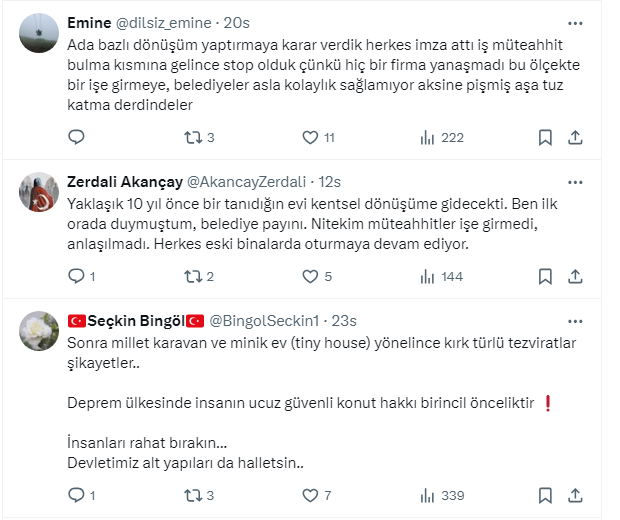The height and width of the screenshot is (520, 620).
Task: Reply to Zerdali Akançay's tweet
Action: (x=76, y=276)
